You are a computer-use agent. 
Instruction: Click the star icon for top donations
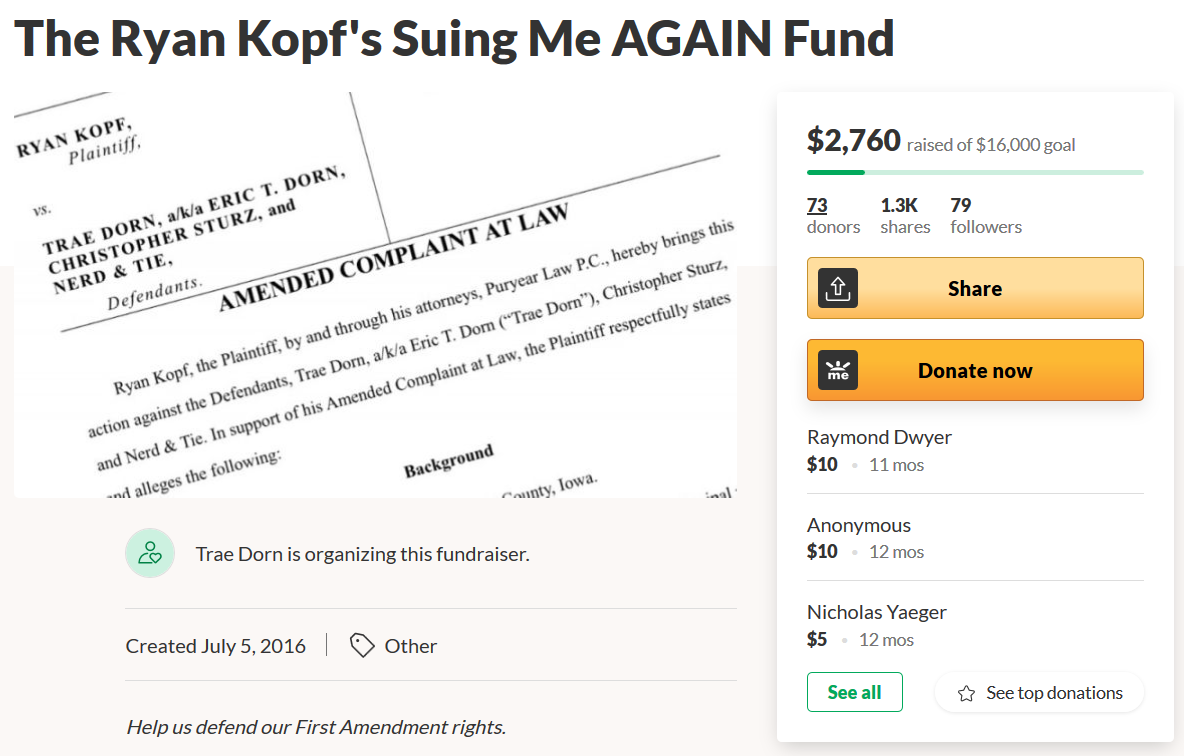point(966,693)
